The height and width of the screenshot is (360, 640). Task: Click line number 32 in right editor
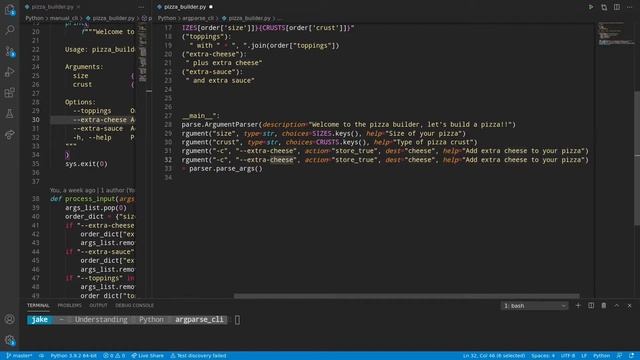point(168,160)
